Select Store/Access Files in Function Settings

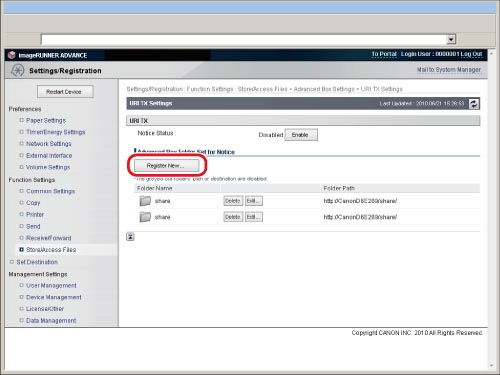click(x=51, y=250)
